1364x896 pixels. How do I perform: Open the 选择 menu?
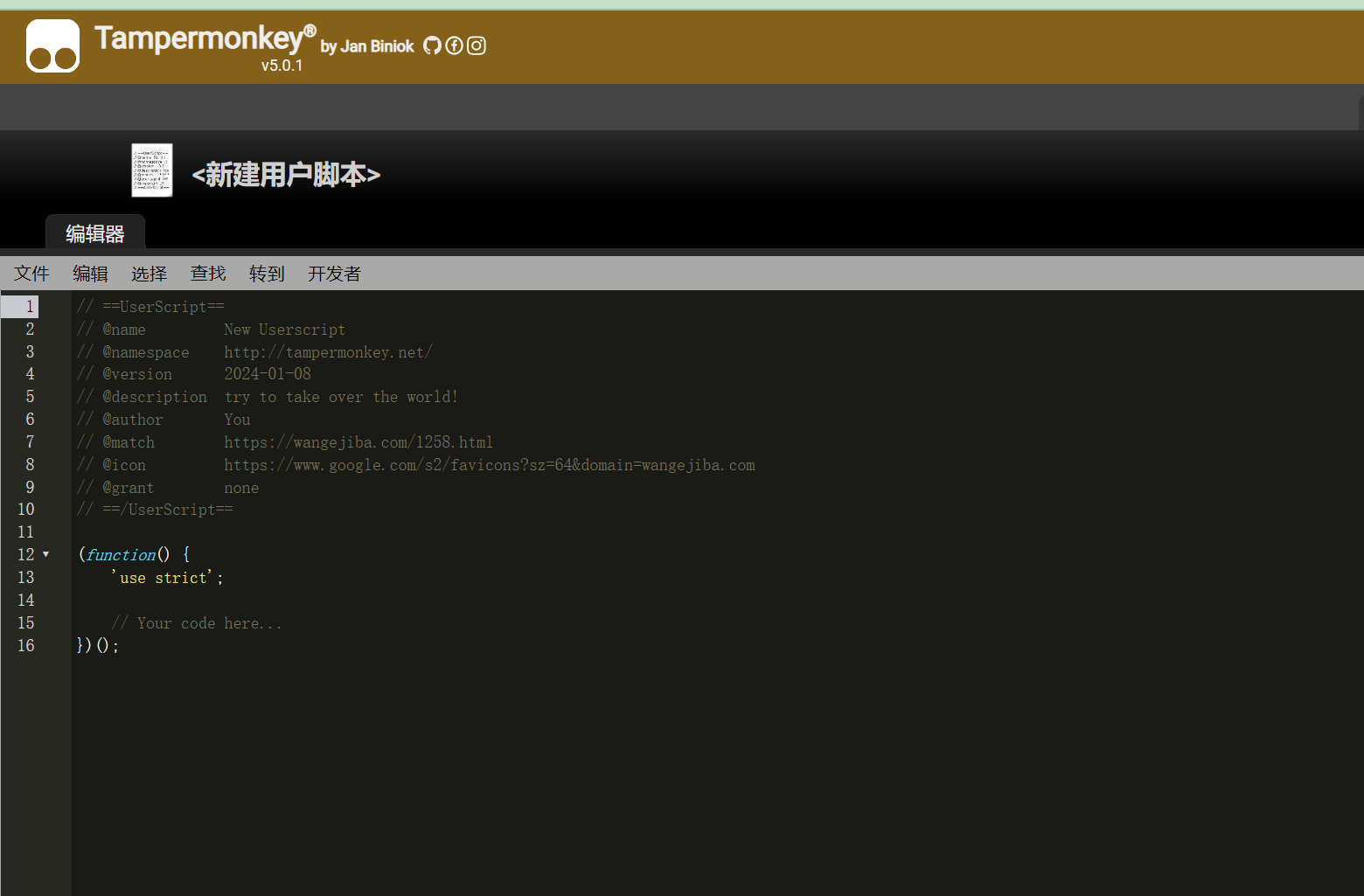click(x=149, y=273)
